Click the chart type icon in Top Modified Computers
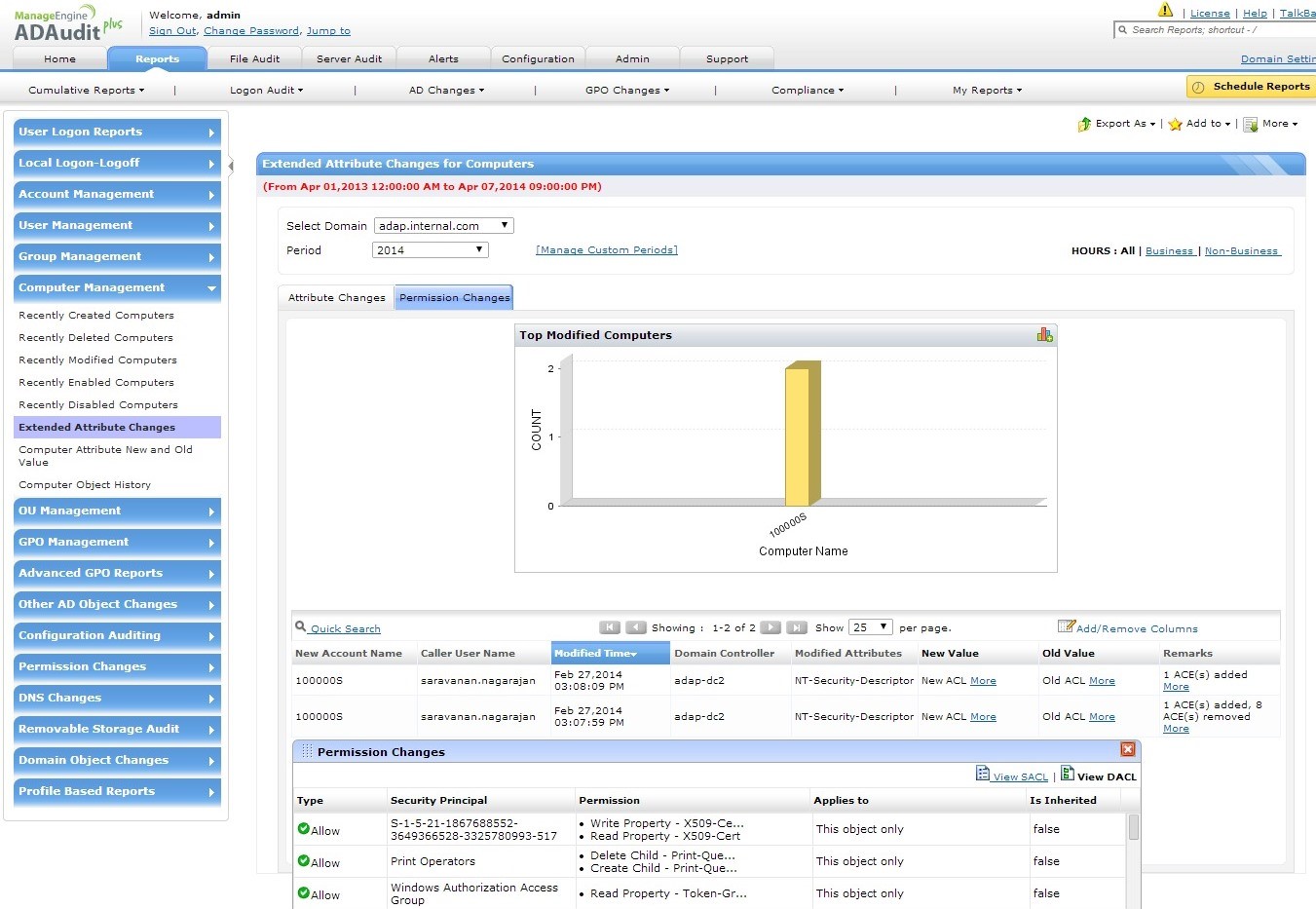 point(1044,335)
